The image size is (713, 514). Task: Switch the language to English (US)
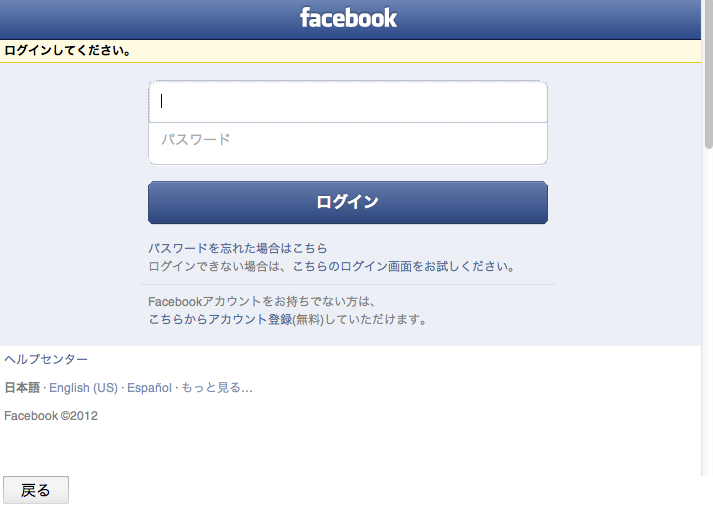coord(83,388)
